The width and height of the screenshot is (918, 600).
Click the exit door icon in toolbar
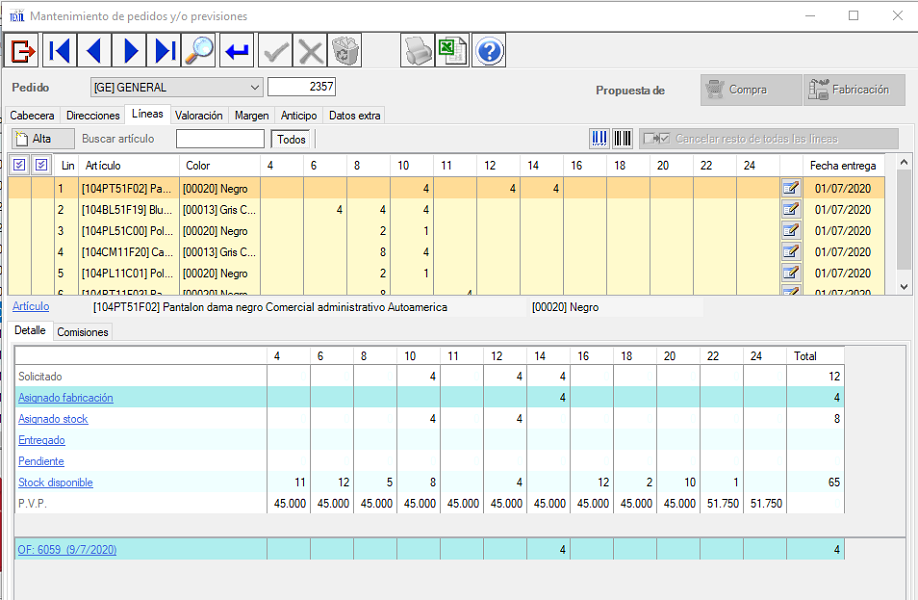23,50
